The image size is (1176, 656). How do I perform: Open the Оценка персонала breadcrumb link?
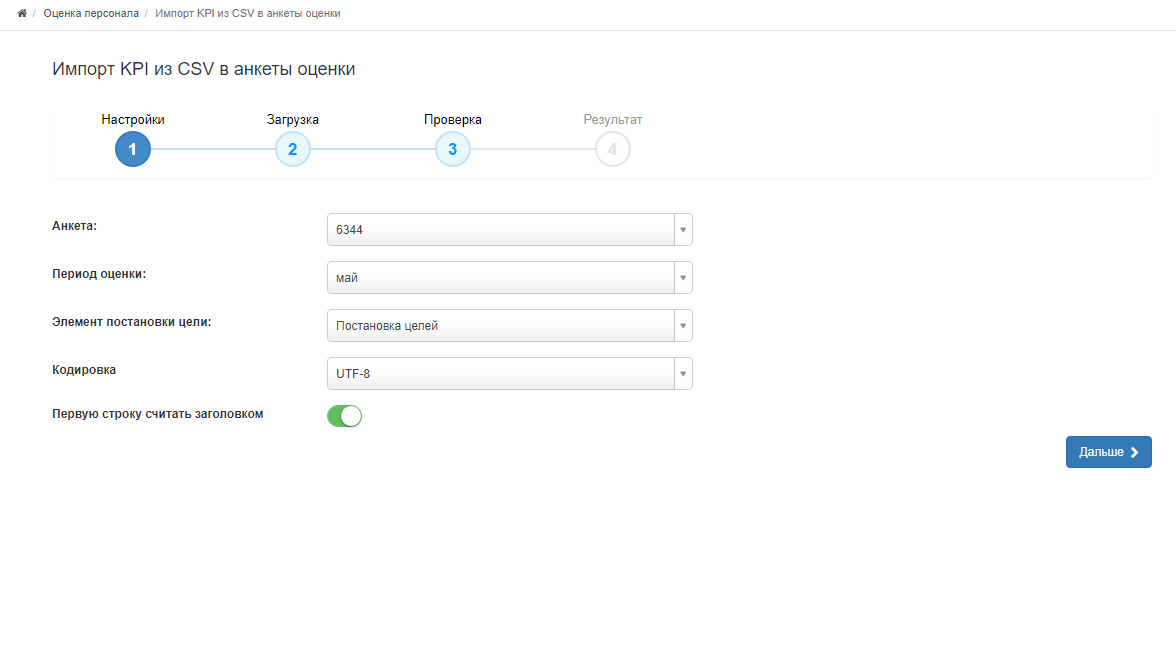coord(91,13)
